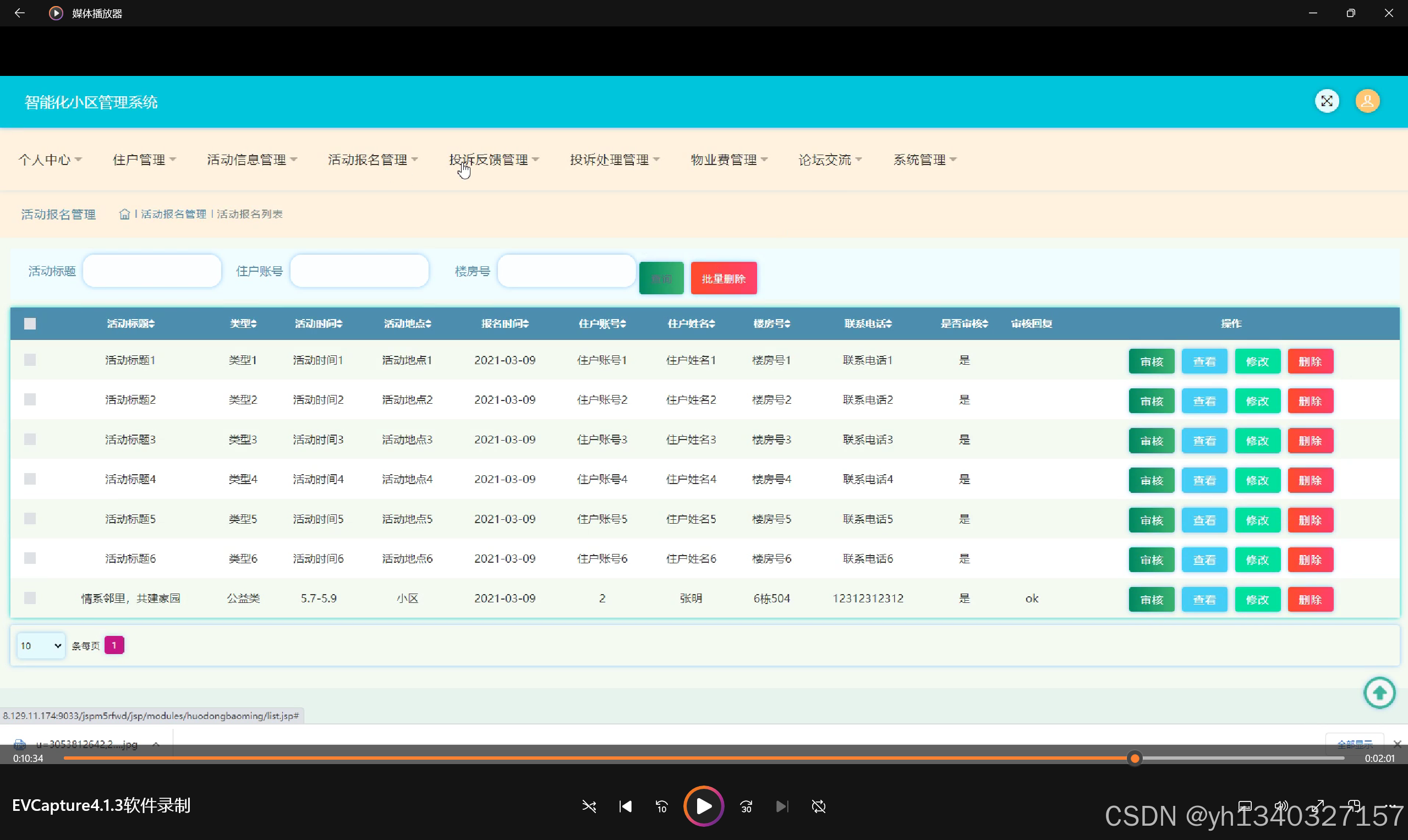Open the 系统管理 menu
The width and height of the screenshot is (1408, 840).
pos(925,160)
